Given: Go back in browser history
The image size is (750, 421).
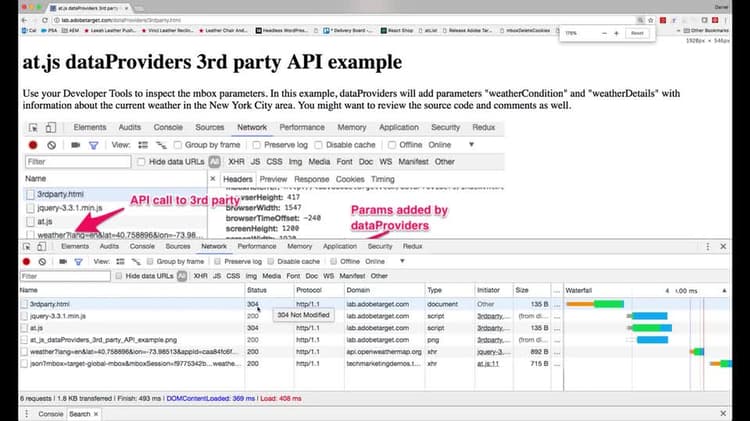Looking at the screenshot, I should pyautogui.click(x=25, y=20).
